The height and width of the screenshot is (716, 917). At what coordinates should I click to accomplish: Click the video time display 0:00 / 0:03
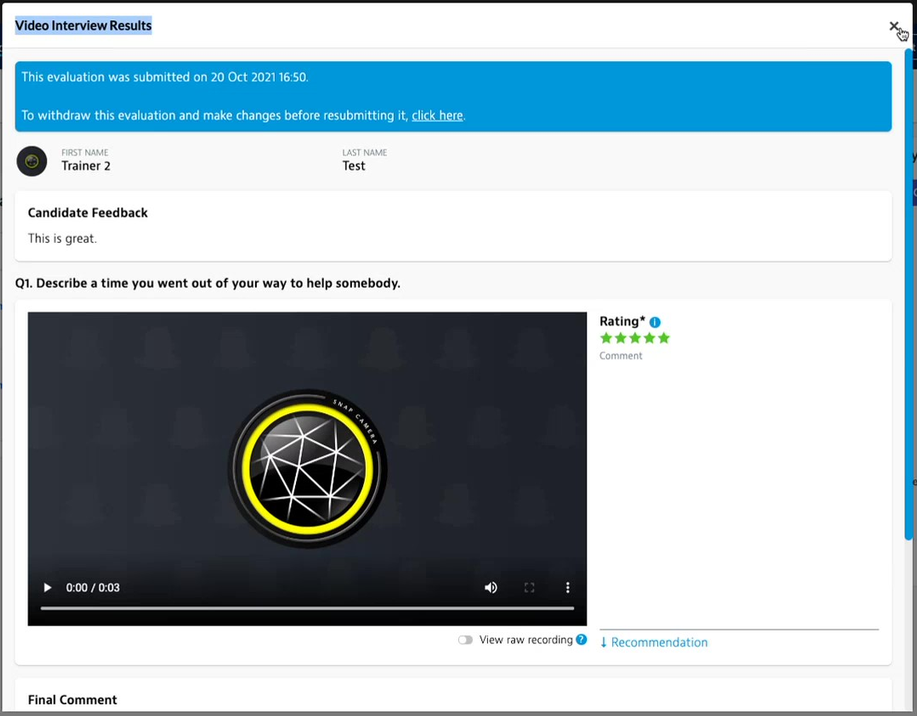coord(92,588)
